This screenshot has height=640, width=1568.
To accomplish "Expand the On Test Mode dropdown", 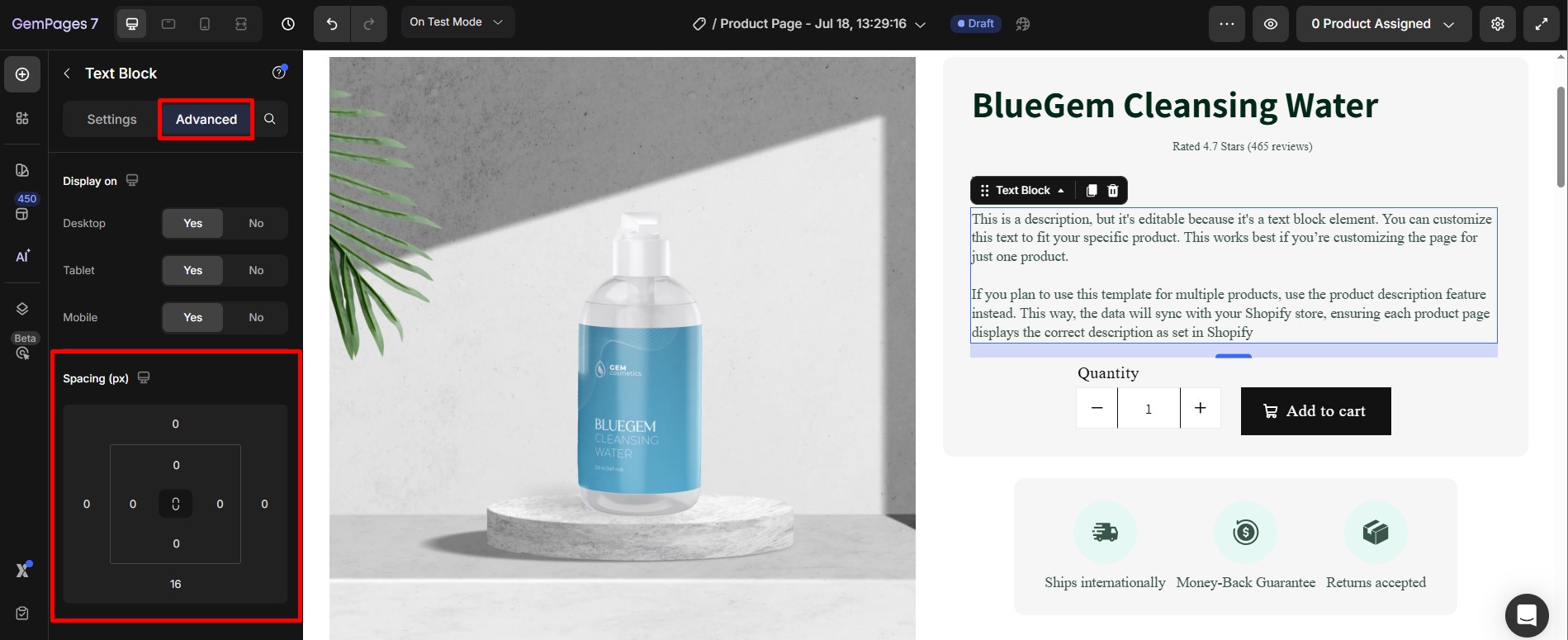I will (457, 22).
